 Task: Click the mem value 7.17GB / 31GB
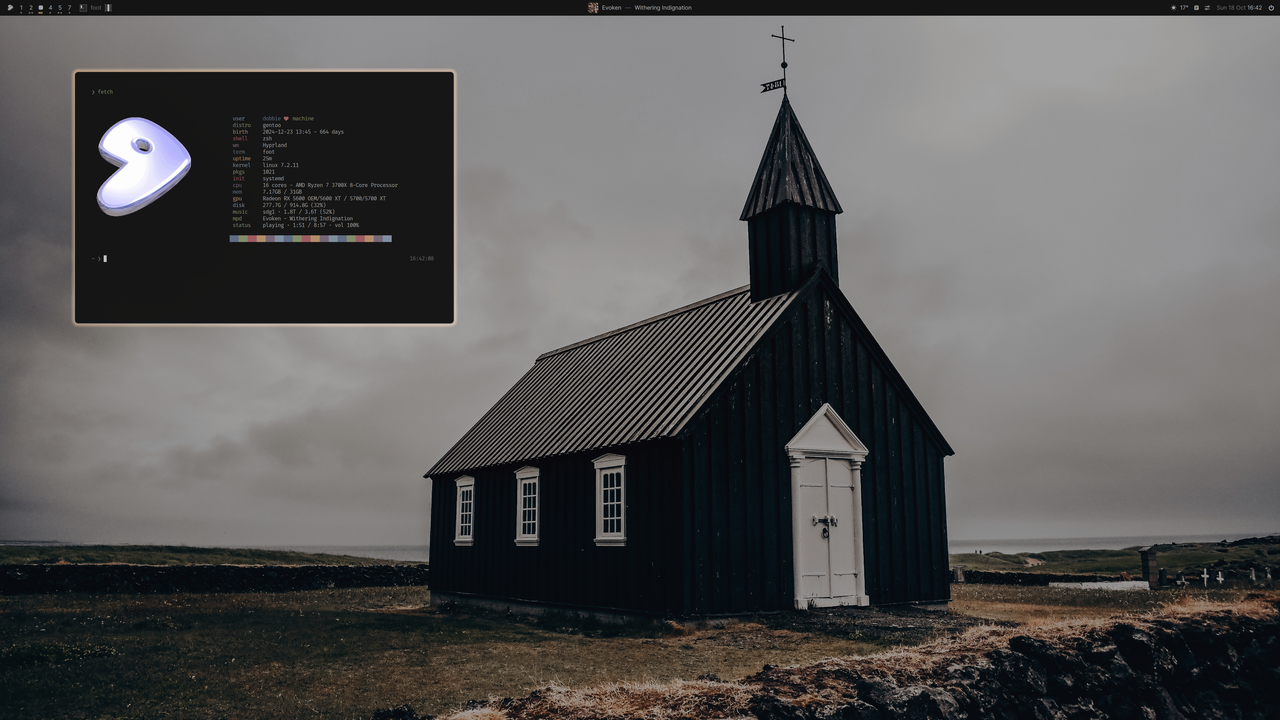tap(282, 192)
